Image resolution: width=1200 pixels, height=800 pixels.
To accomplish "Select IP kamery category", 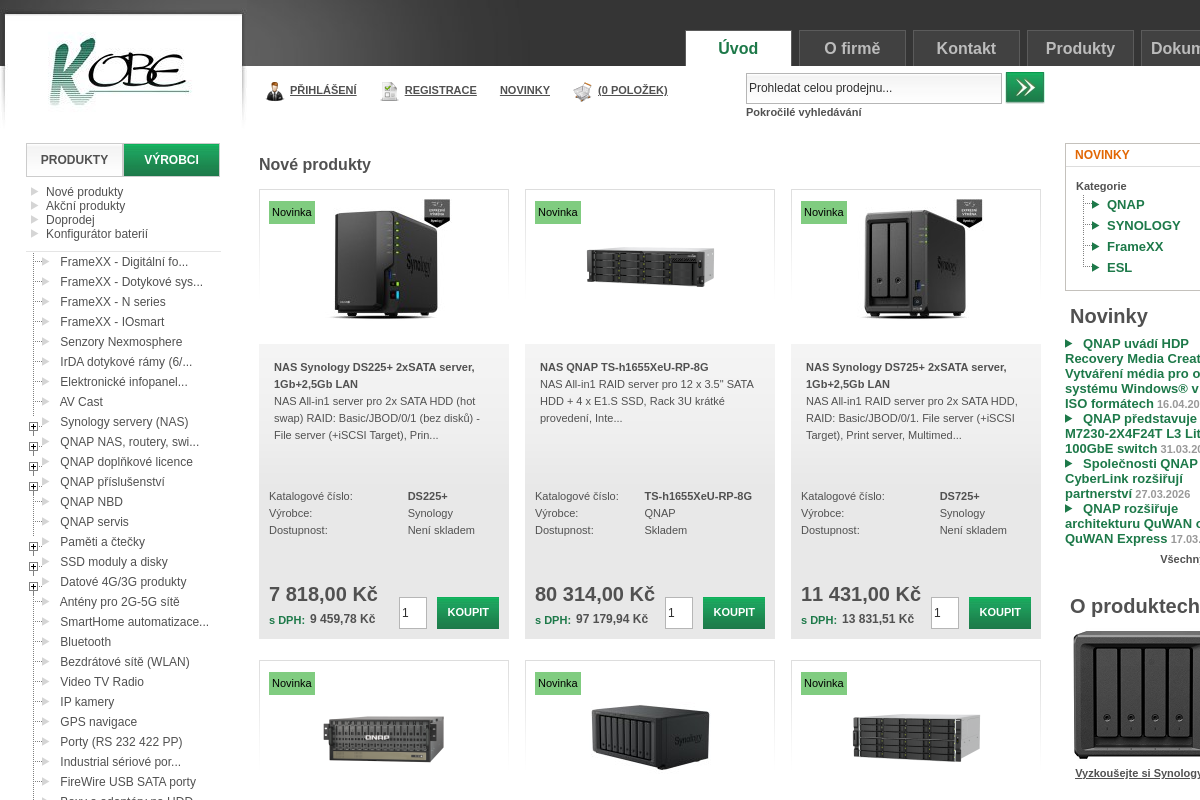I will (x=87, y=702).
